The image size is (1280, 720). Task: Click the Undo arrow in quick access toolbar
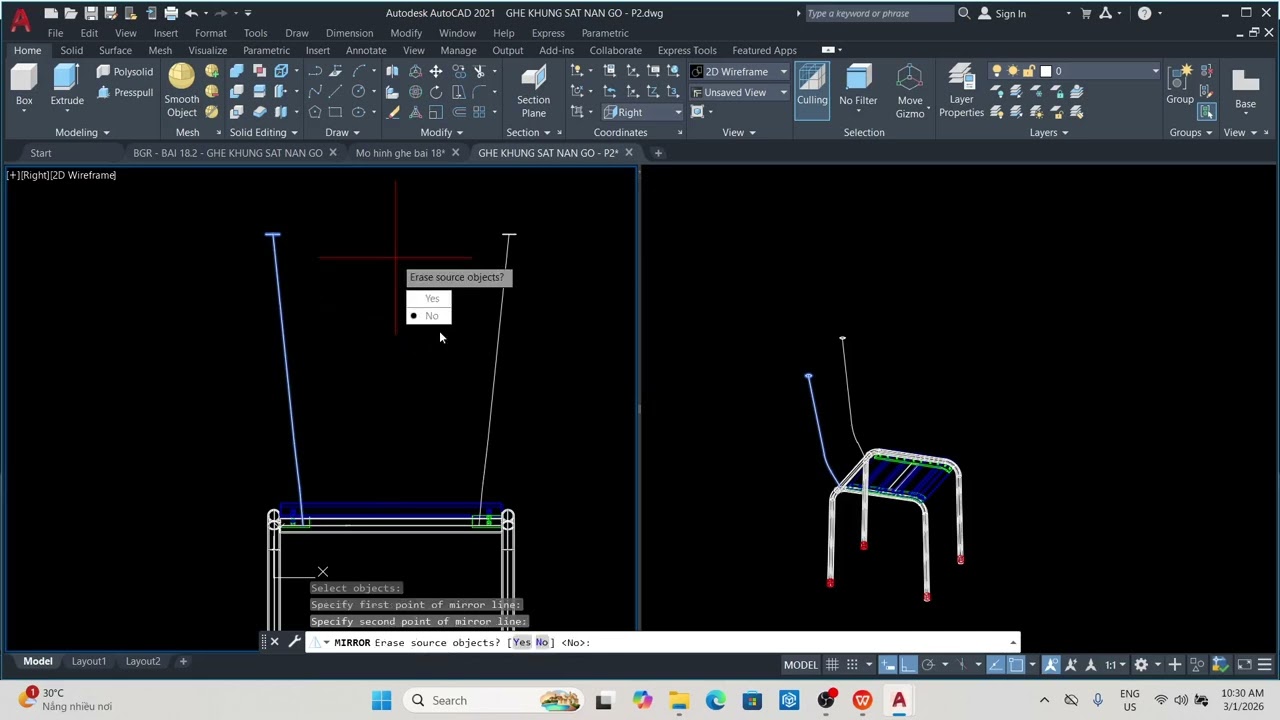(191, 13)
